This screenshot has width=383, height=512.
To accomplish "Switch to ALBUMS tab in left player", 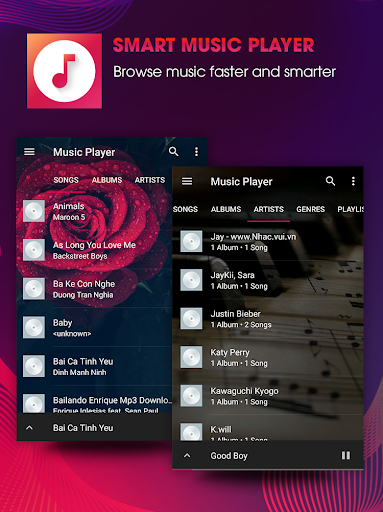I will (x=107, y=180).
